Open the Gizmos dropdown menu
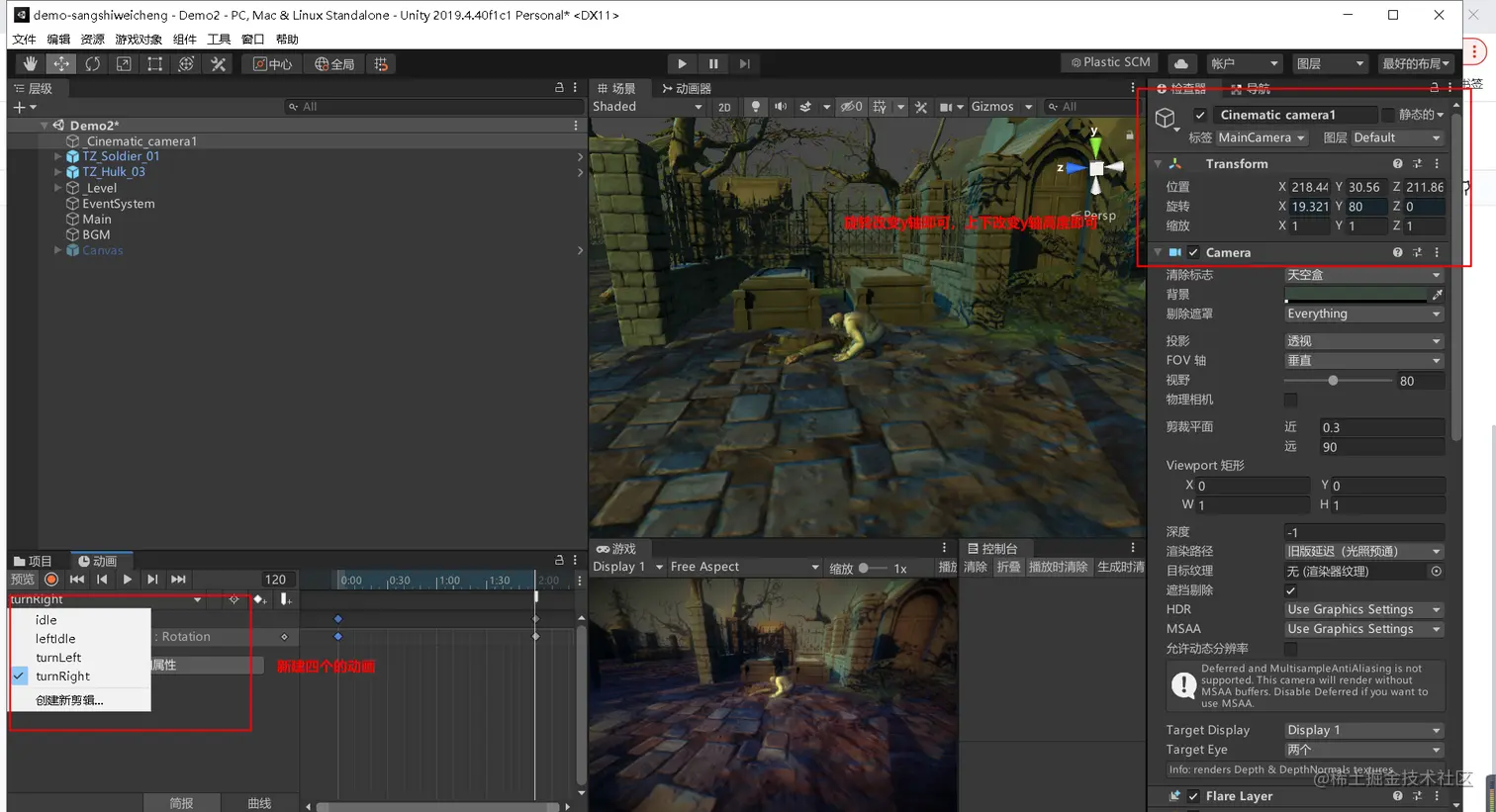The height and width of the screenshot is (812, 1496). (x=1001, y=107)
